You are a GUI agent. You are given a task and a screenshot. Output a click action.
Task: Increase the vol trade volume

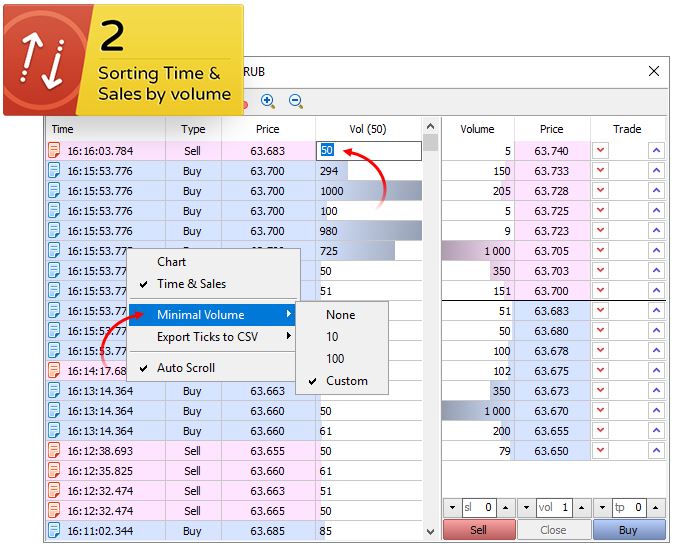[x=582, y=508]
